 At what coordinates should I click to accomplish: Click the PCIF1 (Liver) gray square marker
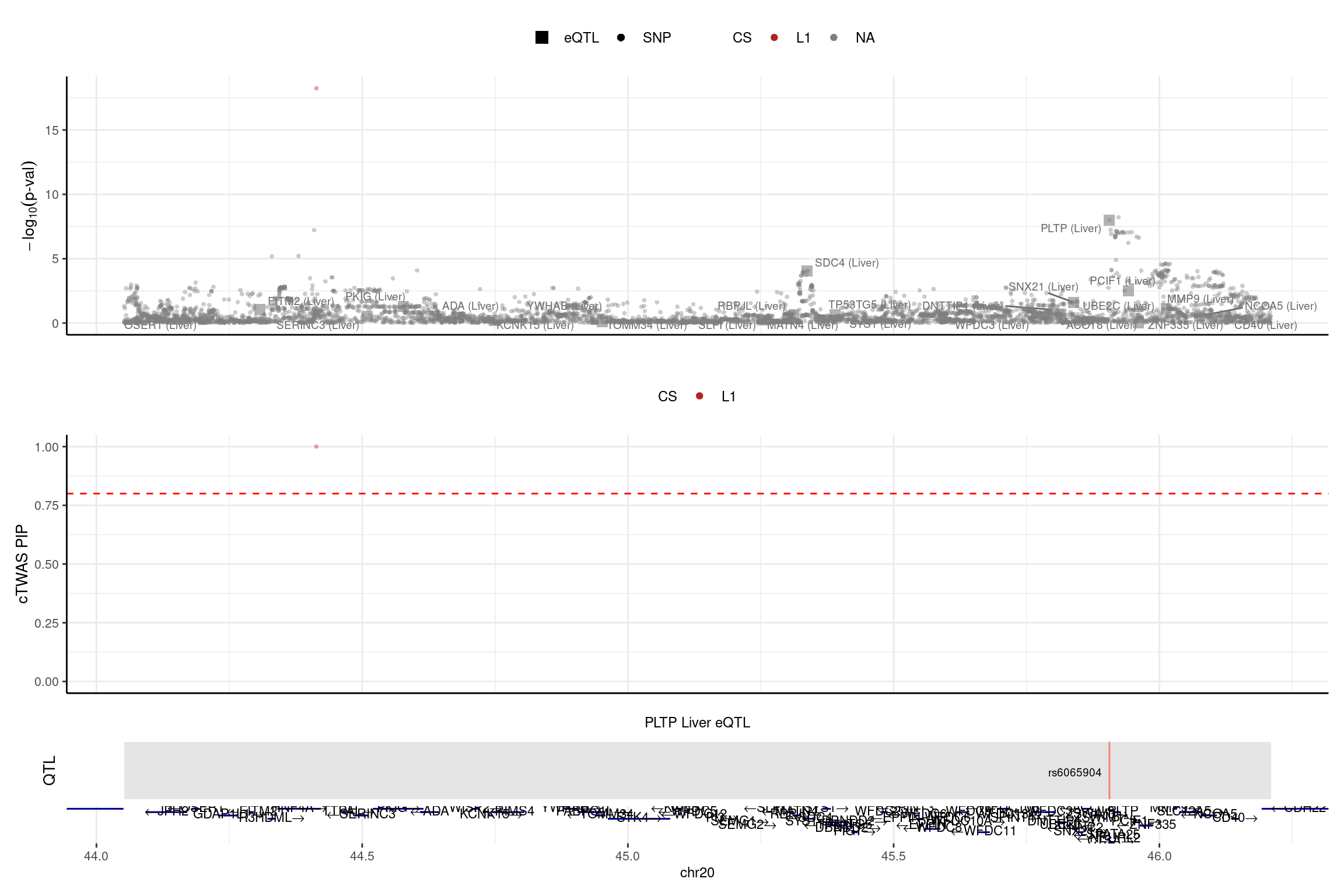click(x=1128, y=290)
